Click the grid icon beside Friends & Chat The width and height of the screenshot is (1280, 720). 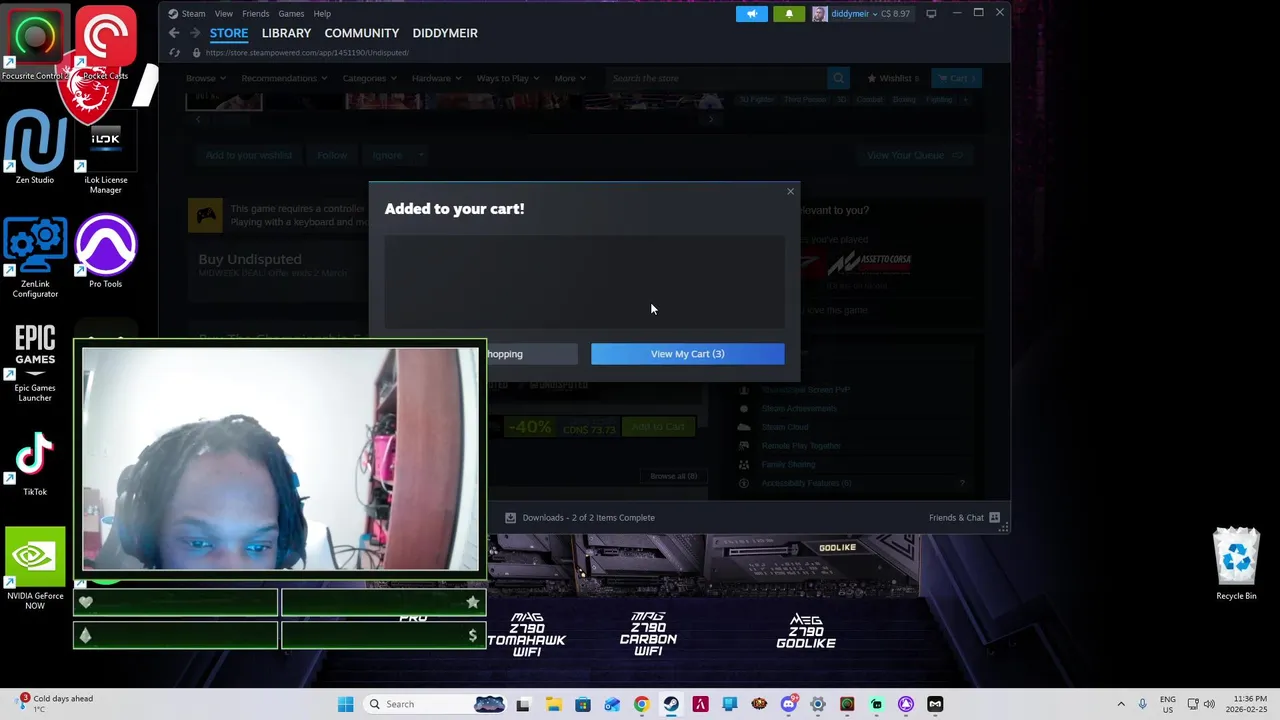click(x=995, y=518)
